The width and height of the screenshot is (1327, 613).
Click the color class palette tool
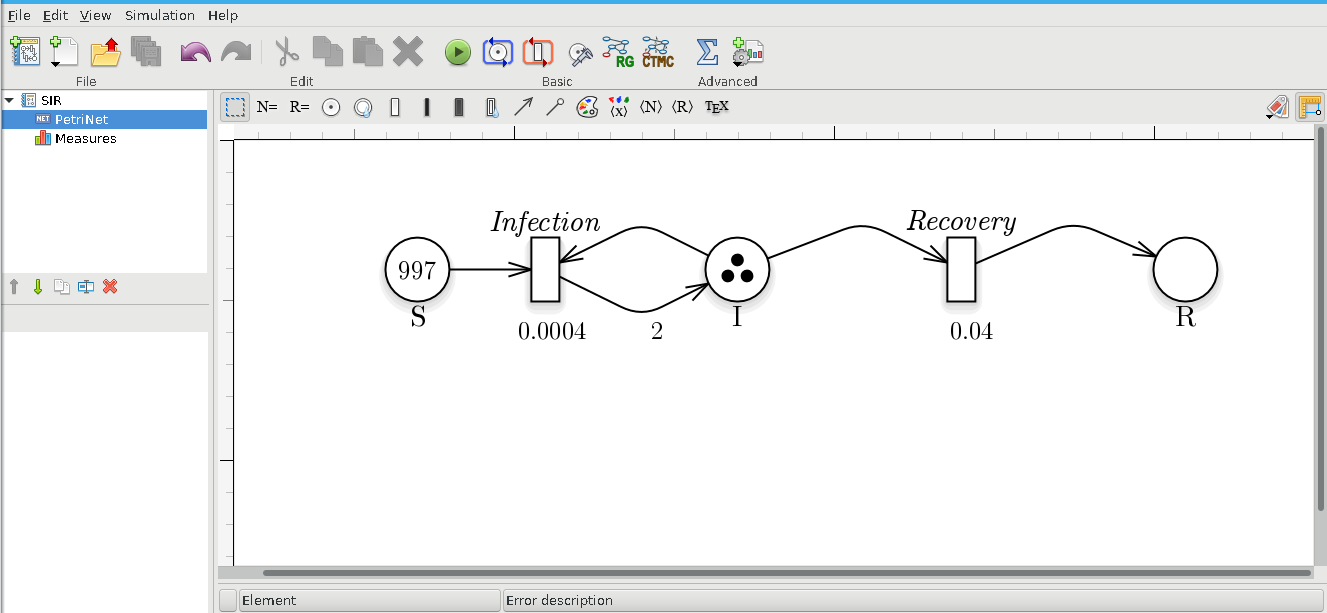tap(587, 107)
